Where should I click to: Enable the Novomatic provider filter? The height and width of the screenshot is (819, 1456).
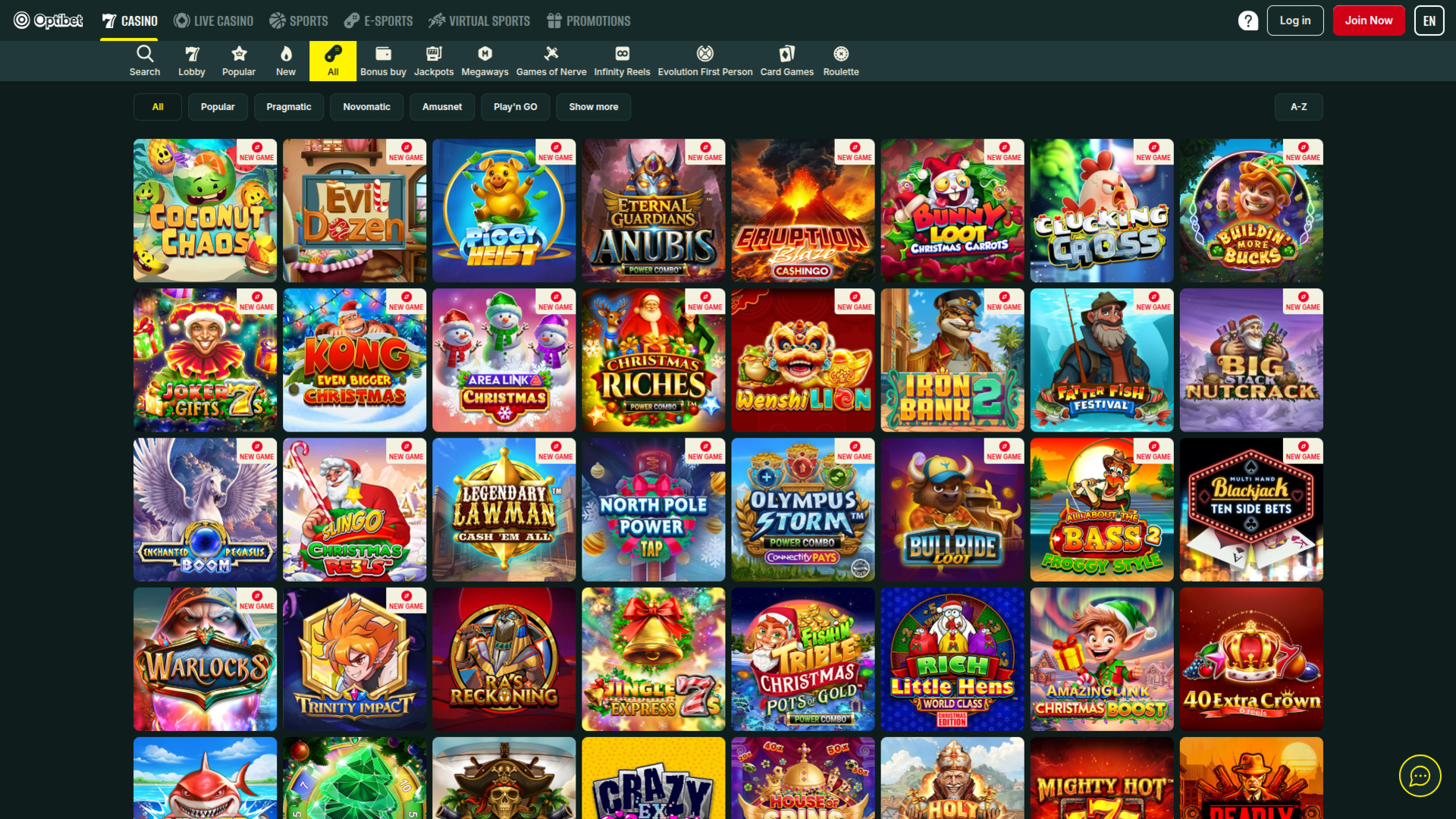[x=366, y=107]
